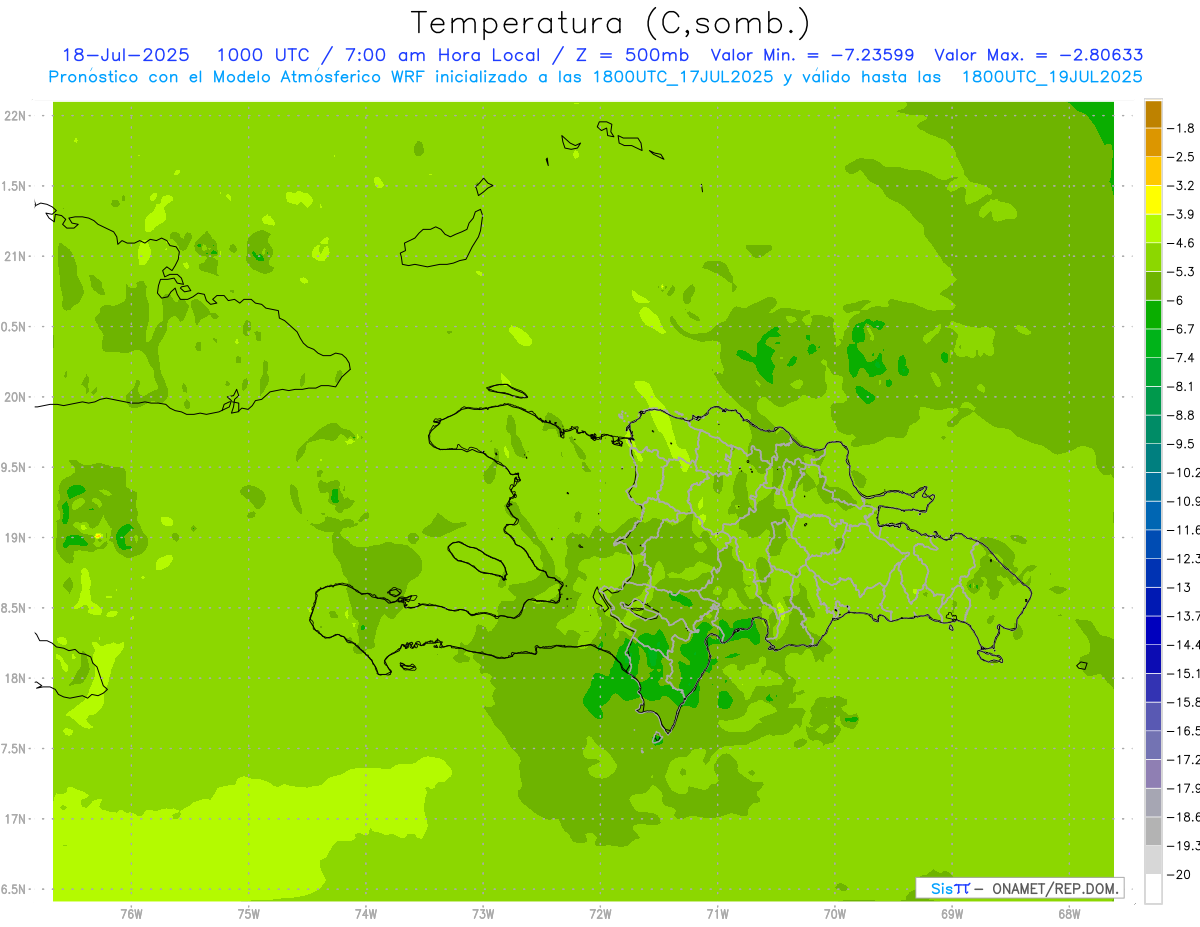Click the white legend band below -20
Viewport: 1200px width, 927px height.
pyautogui.click(x=1153, y=888)
